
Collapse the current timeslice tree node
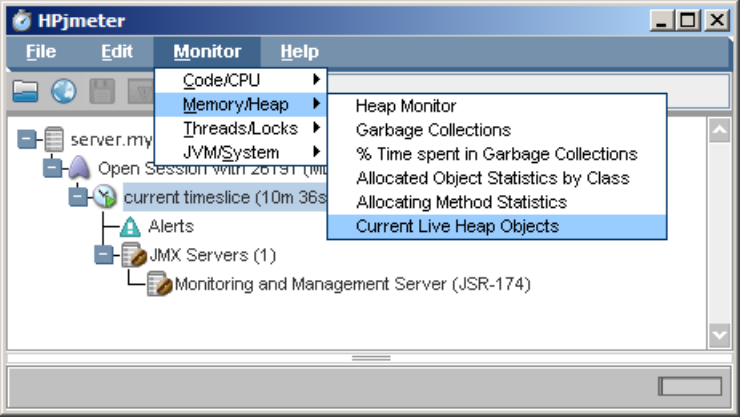pyautogui.click(x=77, y=197)
